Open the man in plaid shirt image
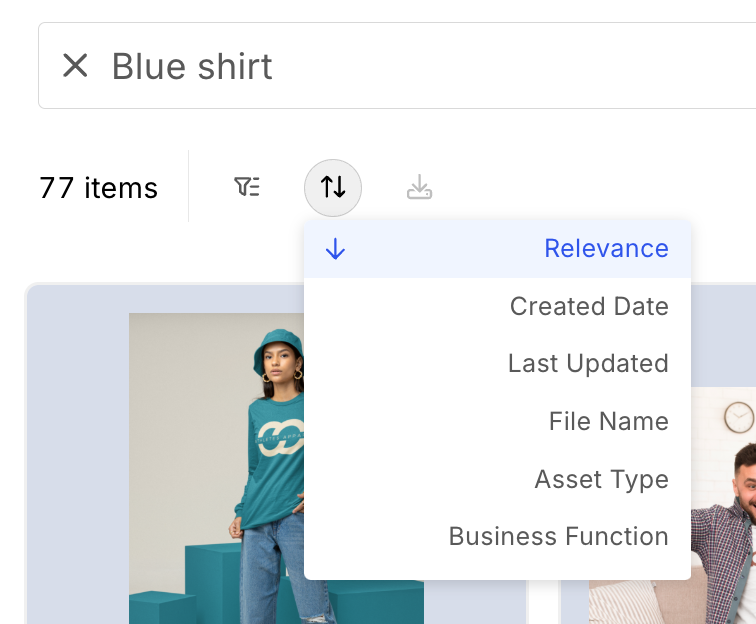The image size is (756, 624). 720,520
